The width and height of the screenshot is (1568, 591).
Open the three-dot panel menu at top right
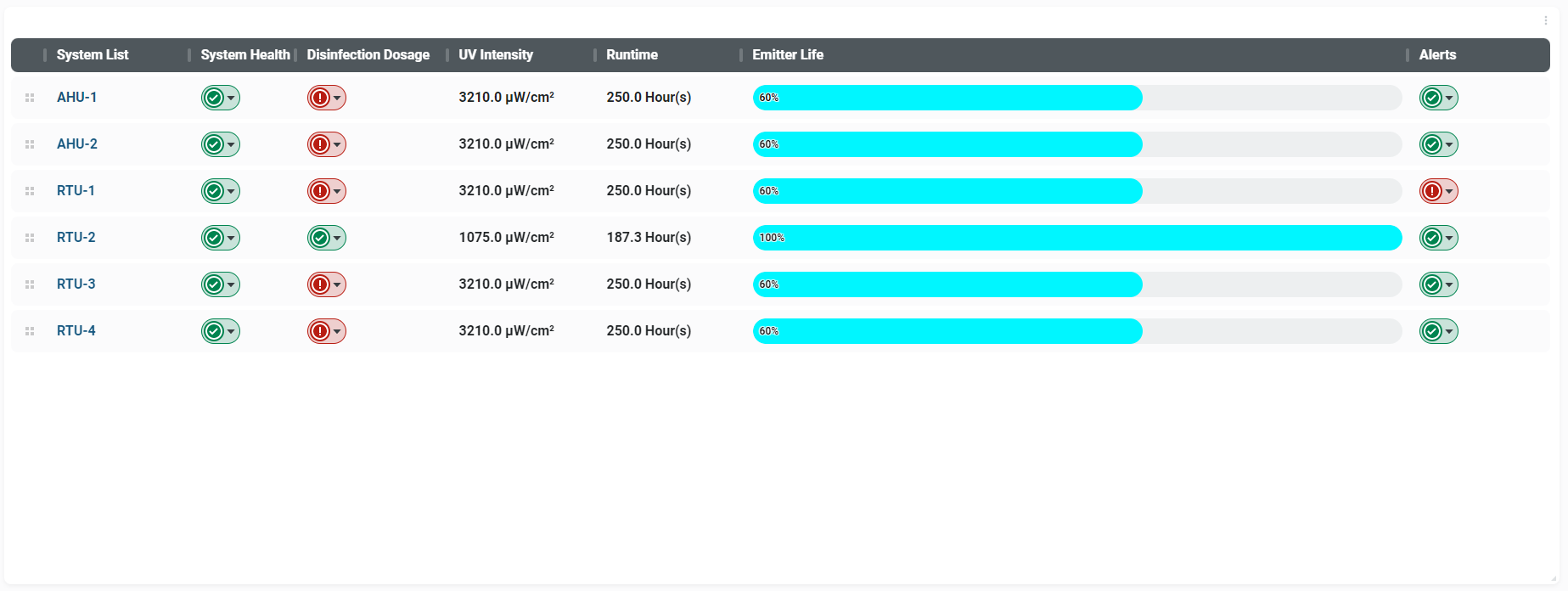[1545, 20]
